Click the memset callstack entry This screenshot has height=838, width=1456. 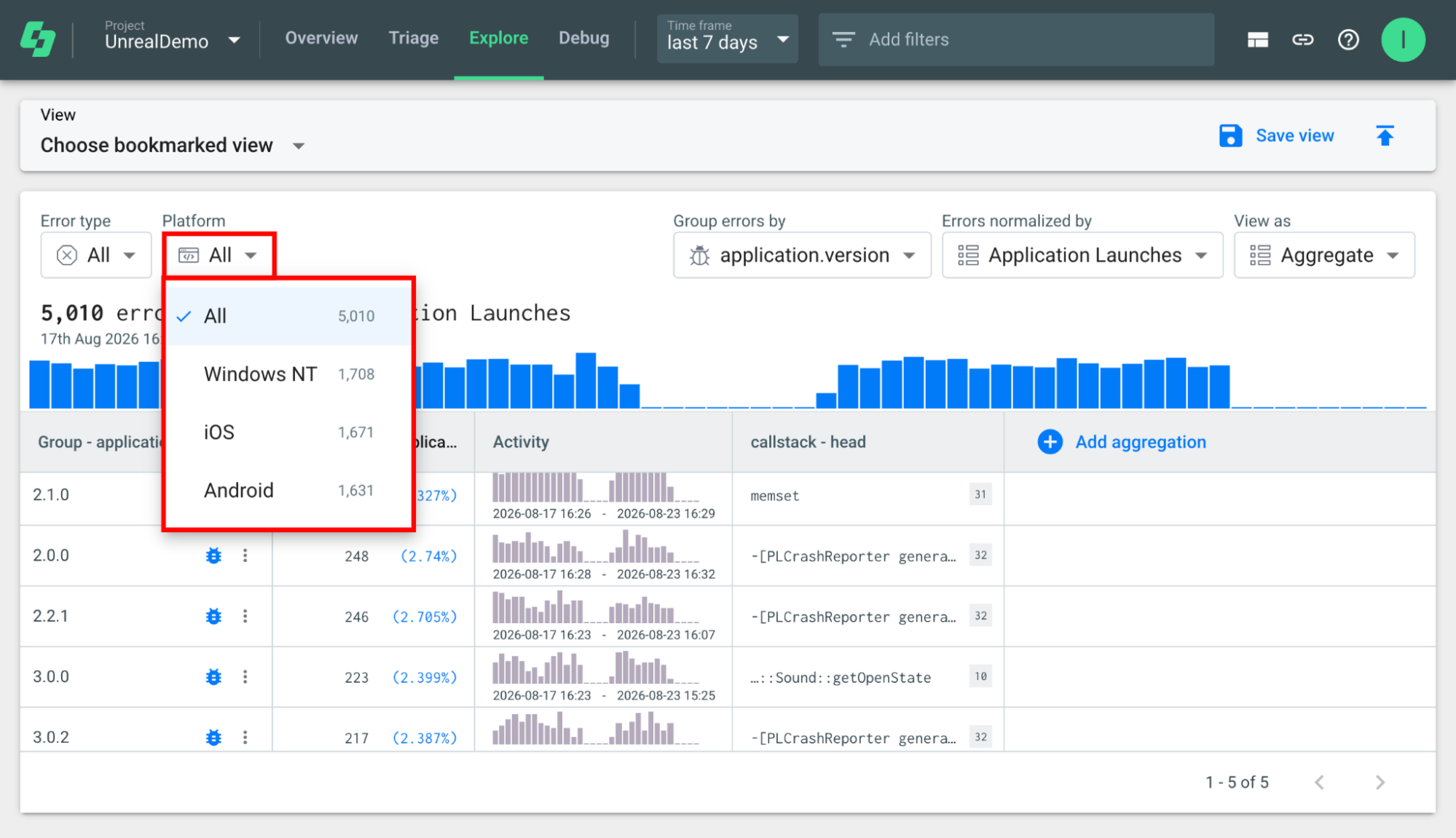click(775, 496)
